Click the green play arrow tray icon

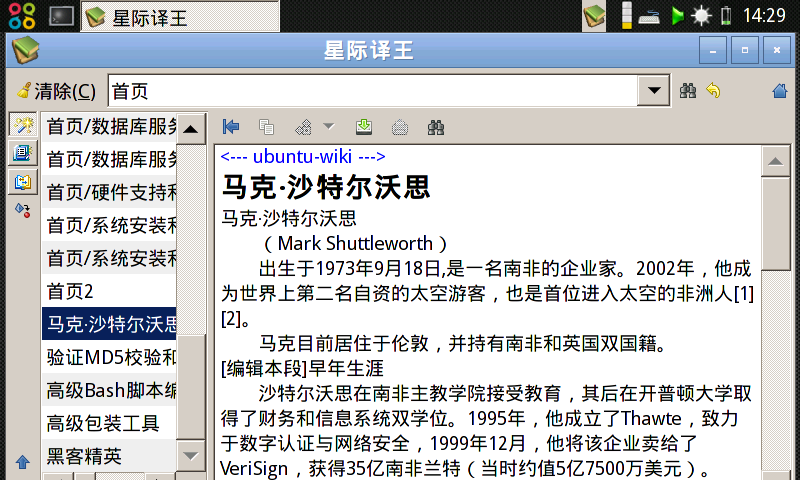[x=677, y=16]
